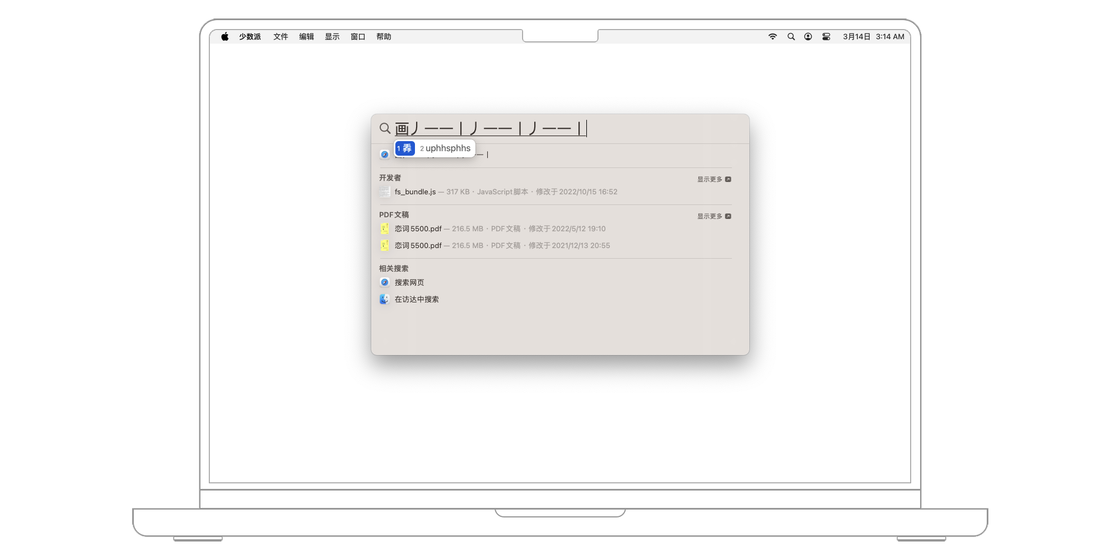Open Control Center from the menu bar
This screenshot has height=560, width=1120.
(x=826, y=36)
